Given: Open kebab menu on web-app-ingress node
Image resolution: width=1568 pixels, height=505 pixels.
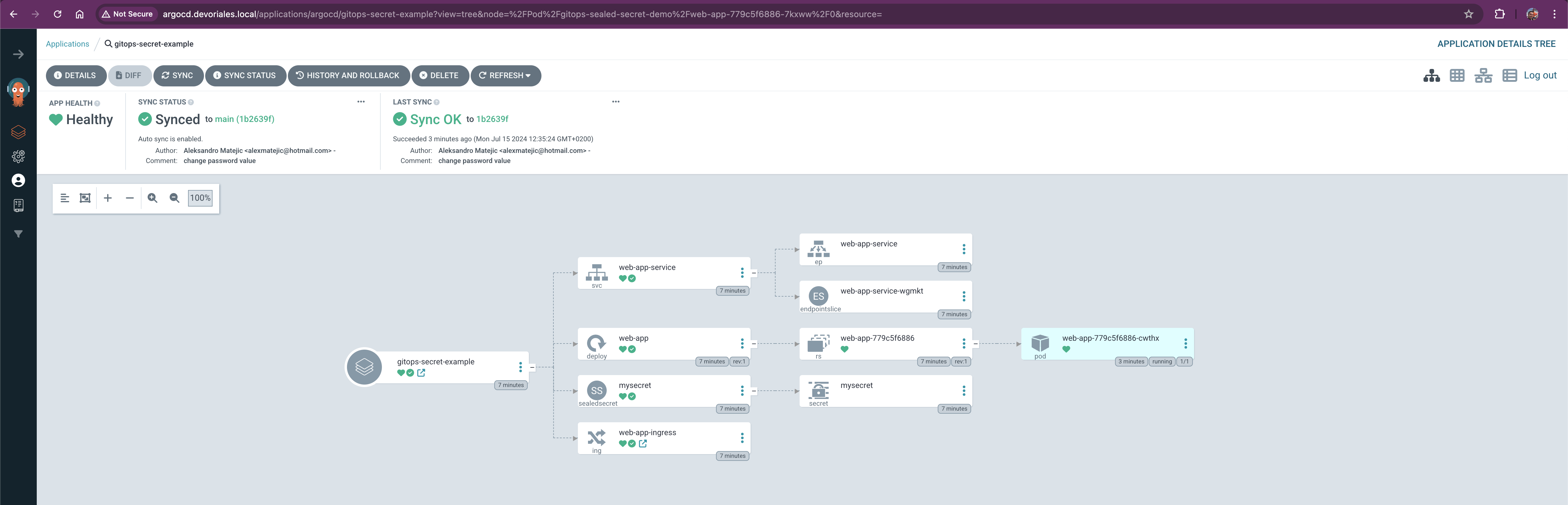Looking at the screenshot, I should [741, 437].
